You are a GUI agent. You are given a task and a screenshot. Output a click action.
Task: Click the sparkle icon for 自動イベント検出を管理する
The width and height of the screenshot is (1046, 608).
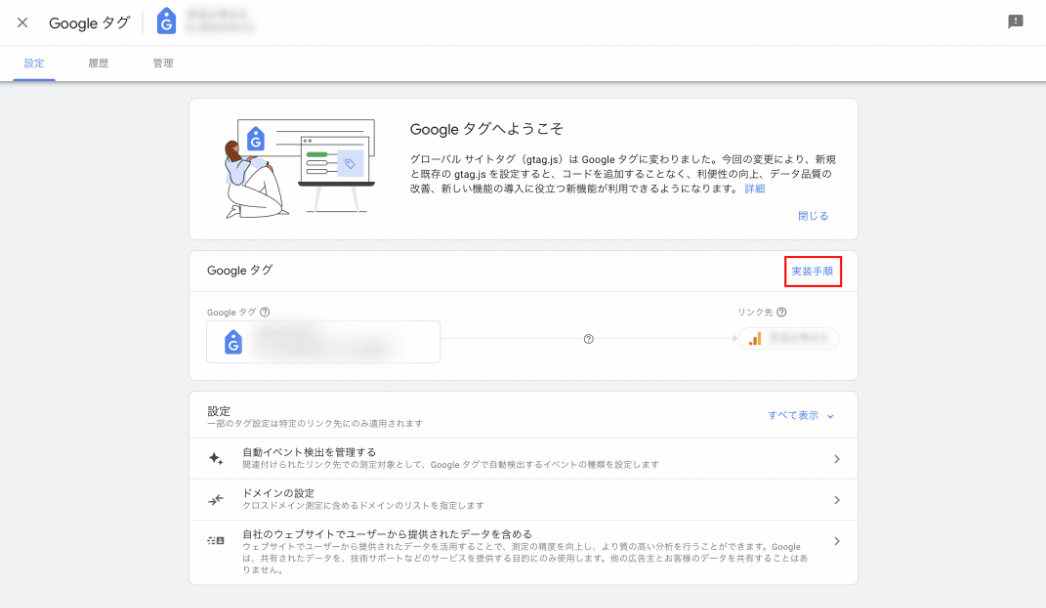215,459
